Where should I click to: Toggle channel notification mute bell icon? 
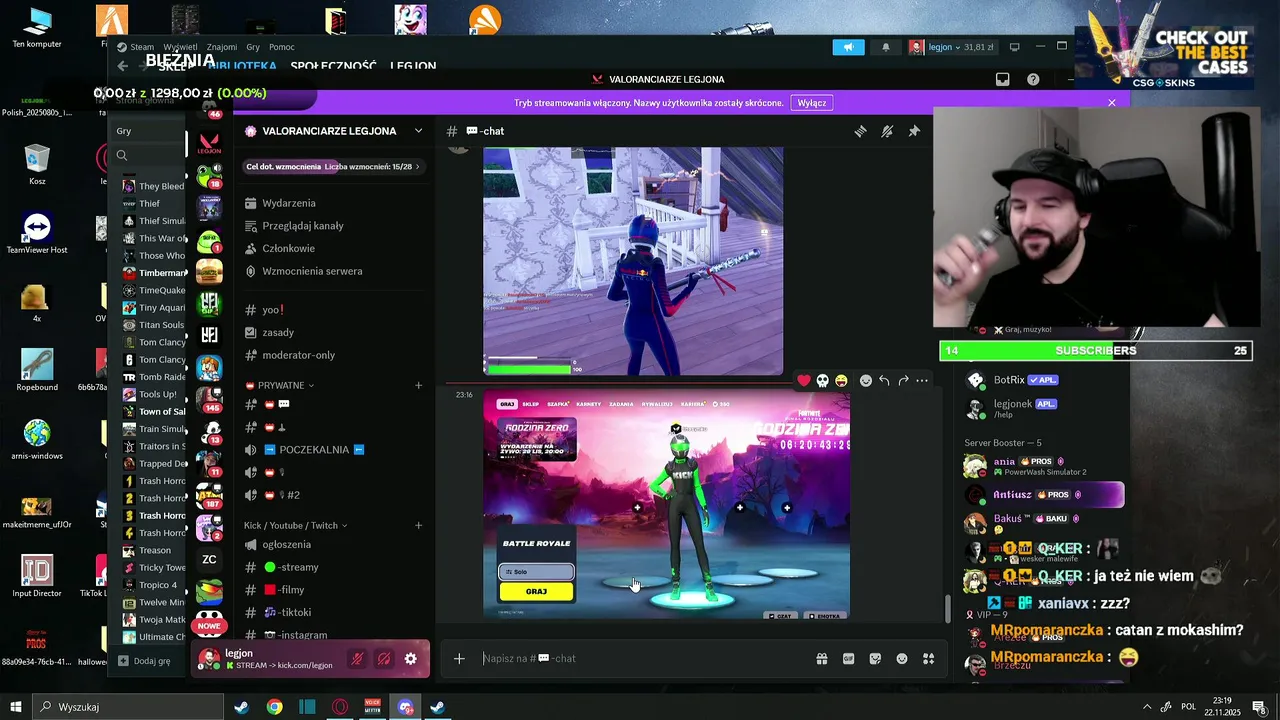tap(887, 131)
